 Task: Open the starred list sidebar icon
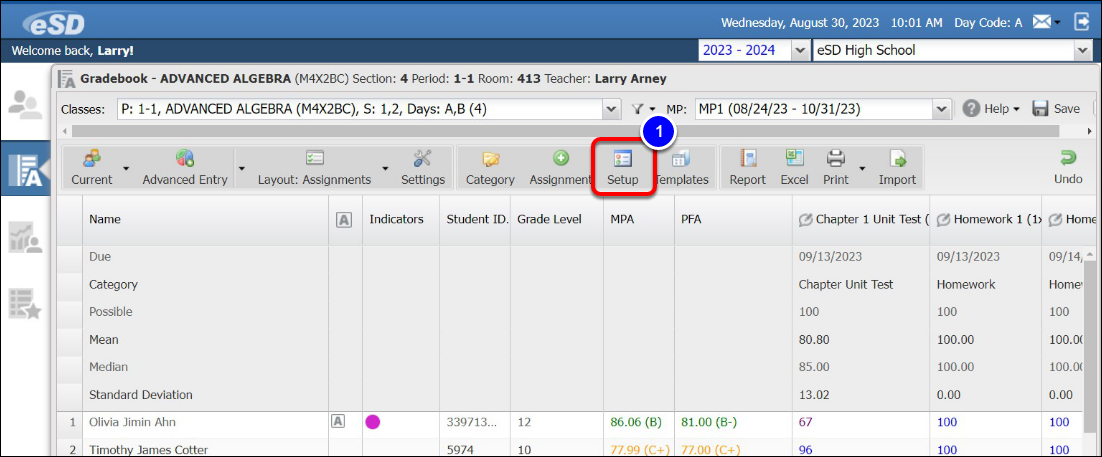point(25,303)
